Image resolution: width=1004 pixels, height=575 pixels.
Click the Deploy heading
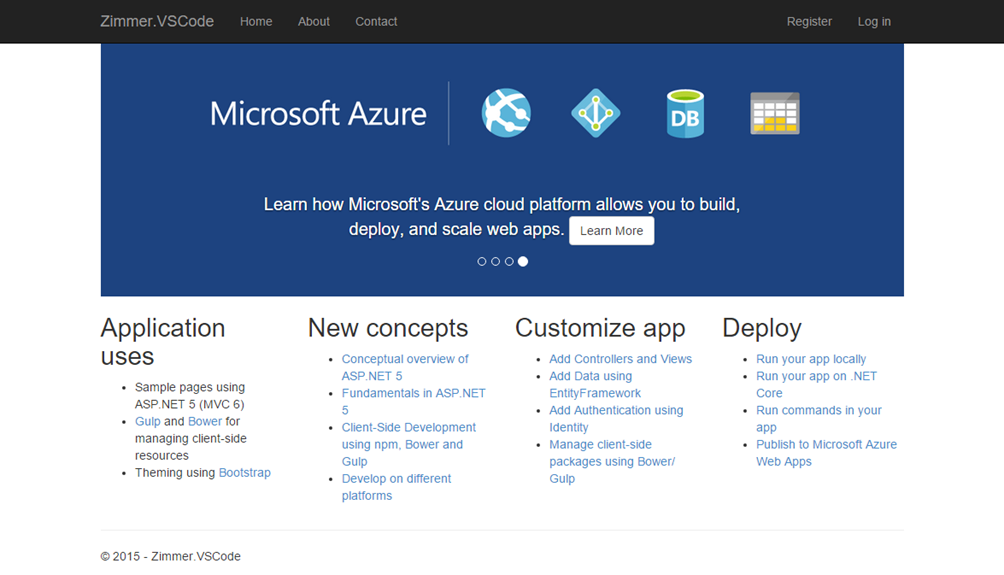coord(762,328)
